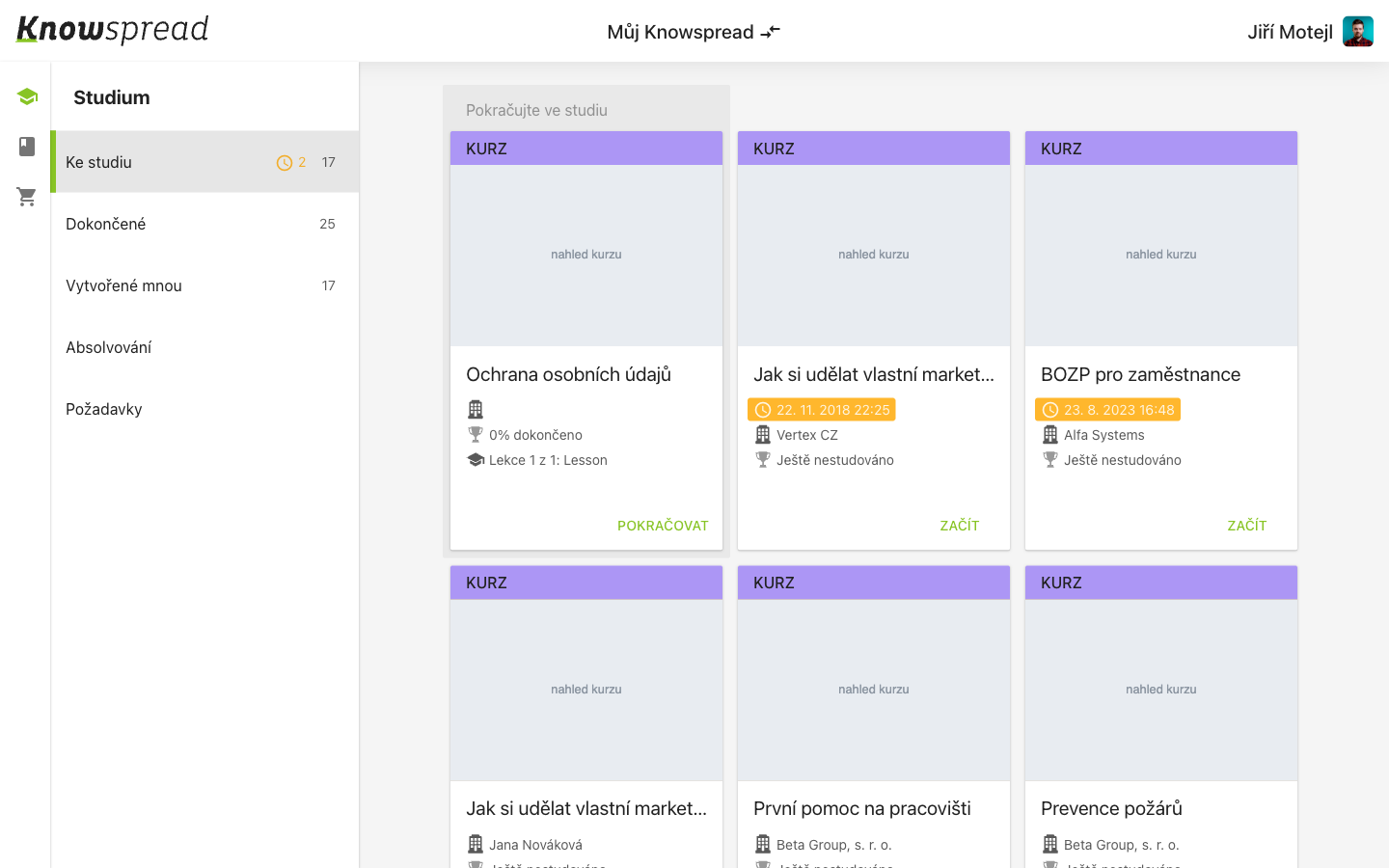Click Ještě nestudováno on the Alfa Systems card

(1123, 460)
